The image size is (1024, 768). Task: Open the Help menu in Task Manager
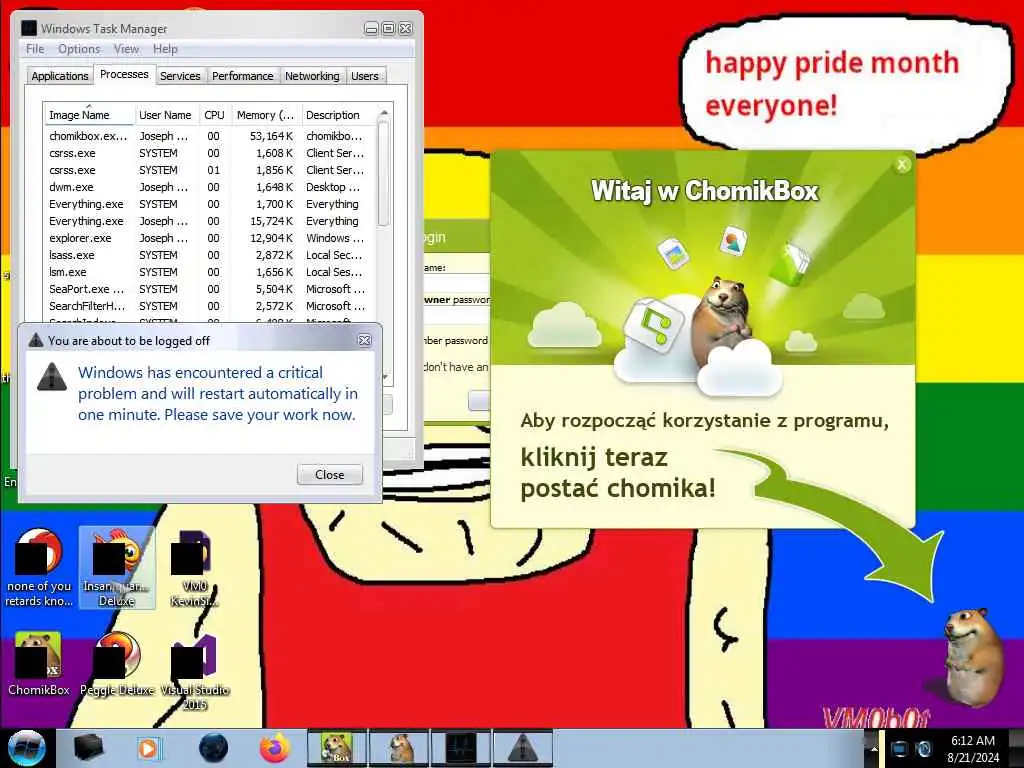(165, 49)
